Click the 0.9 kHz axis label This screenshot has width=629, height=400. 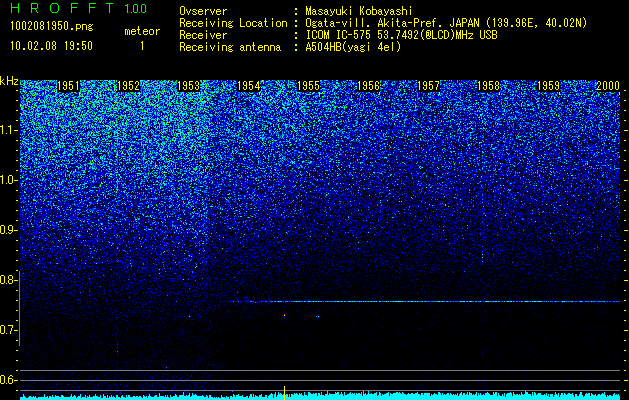(9, 230)
